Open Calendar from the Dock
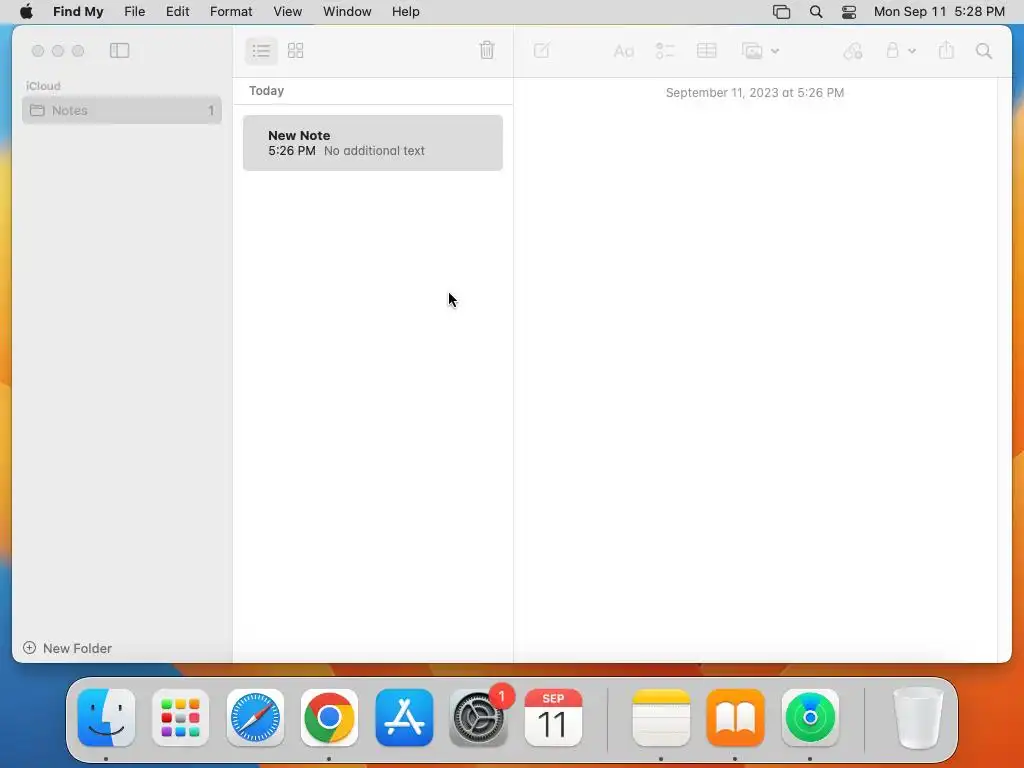Screen dimensions: 1024x768 pyautogui.click(x=553, y=718)
